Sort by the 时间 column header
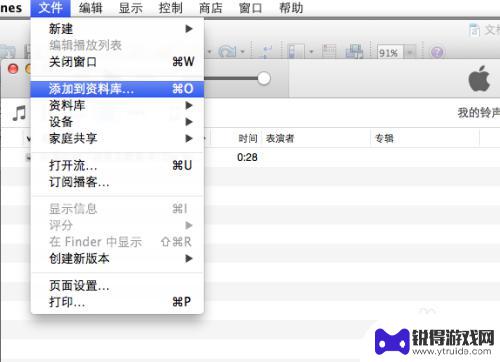The image size is (500, 362). (x=248, y=138)
